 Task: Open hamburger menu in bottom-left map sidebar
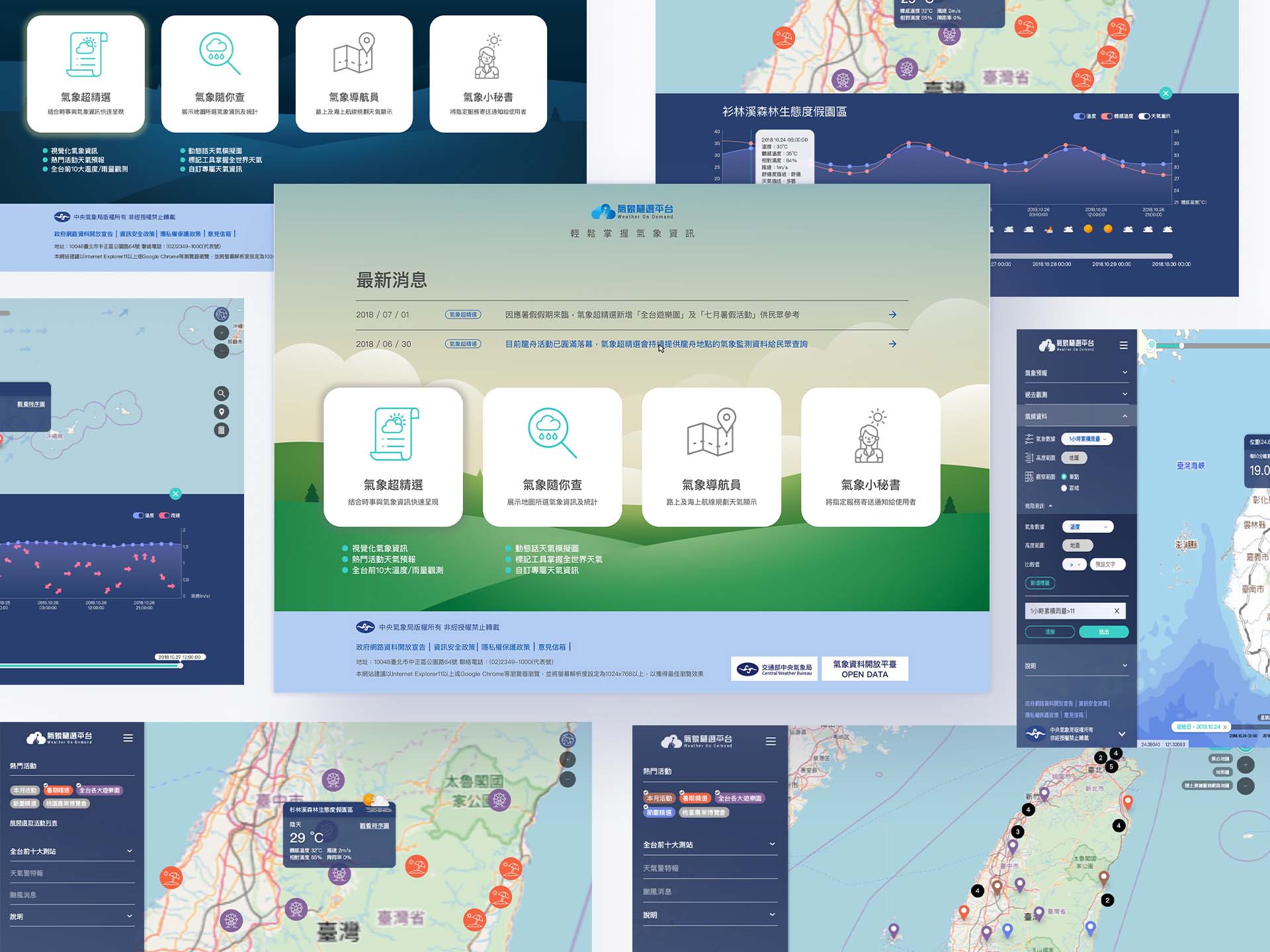click(x=128, y=738)
